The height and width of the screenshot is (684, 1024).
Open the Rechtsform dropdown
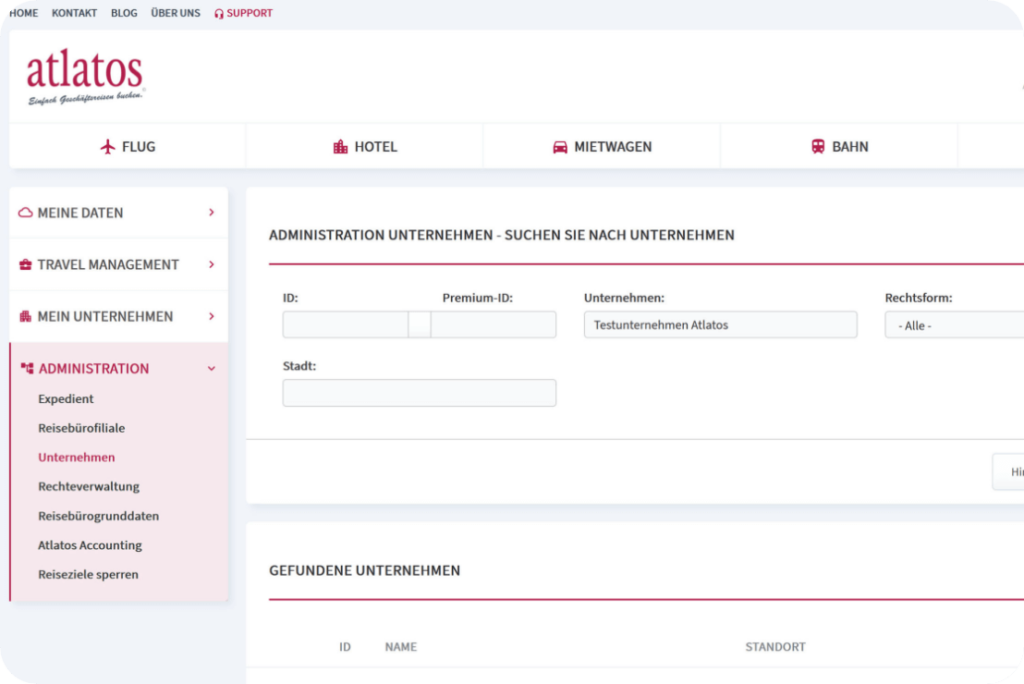coord(954,325)
